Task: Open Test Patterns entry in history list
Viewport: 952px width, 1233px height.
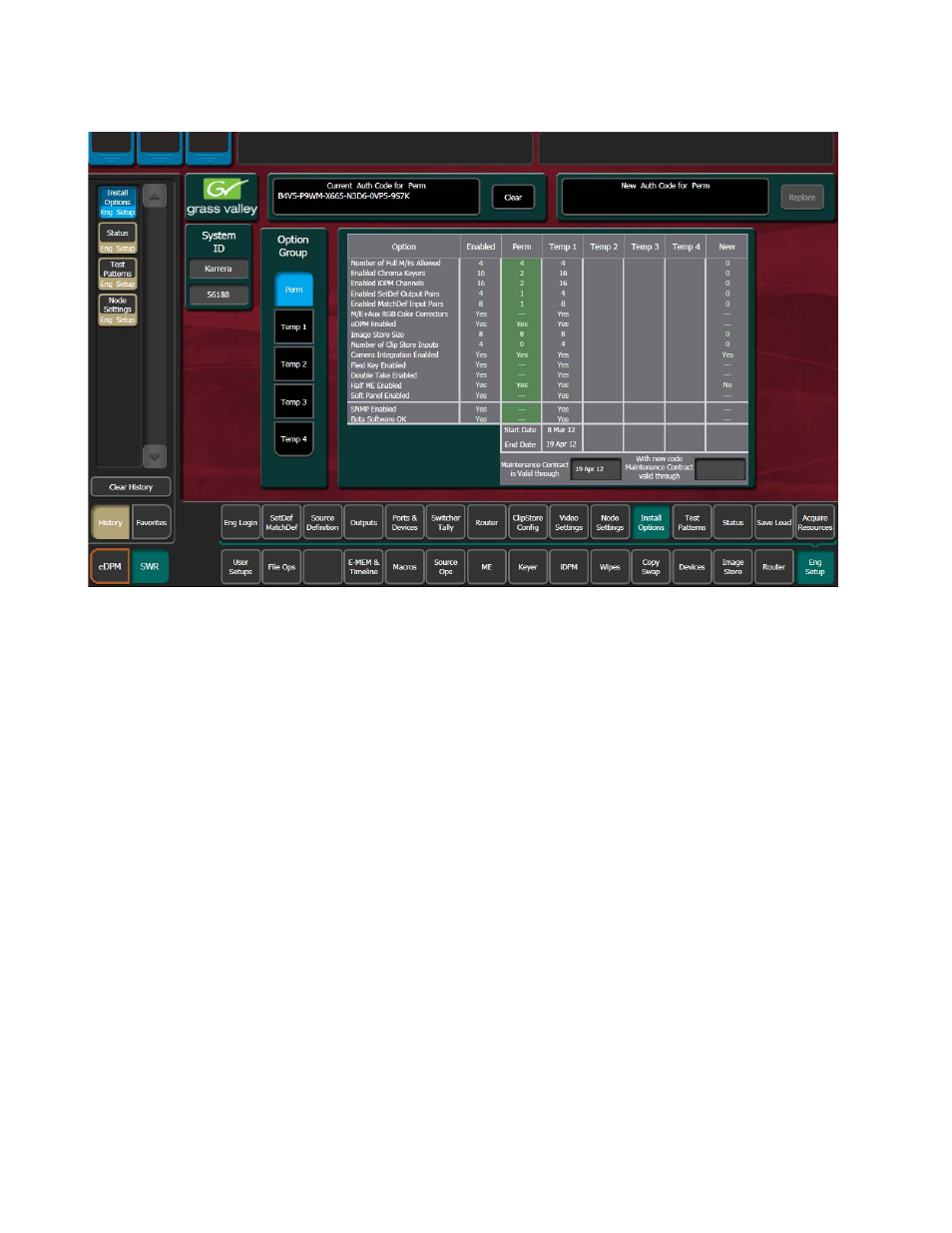Action: point(118,274)
